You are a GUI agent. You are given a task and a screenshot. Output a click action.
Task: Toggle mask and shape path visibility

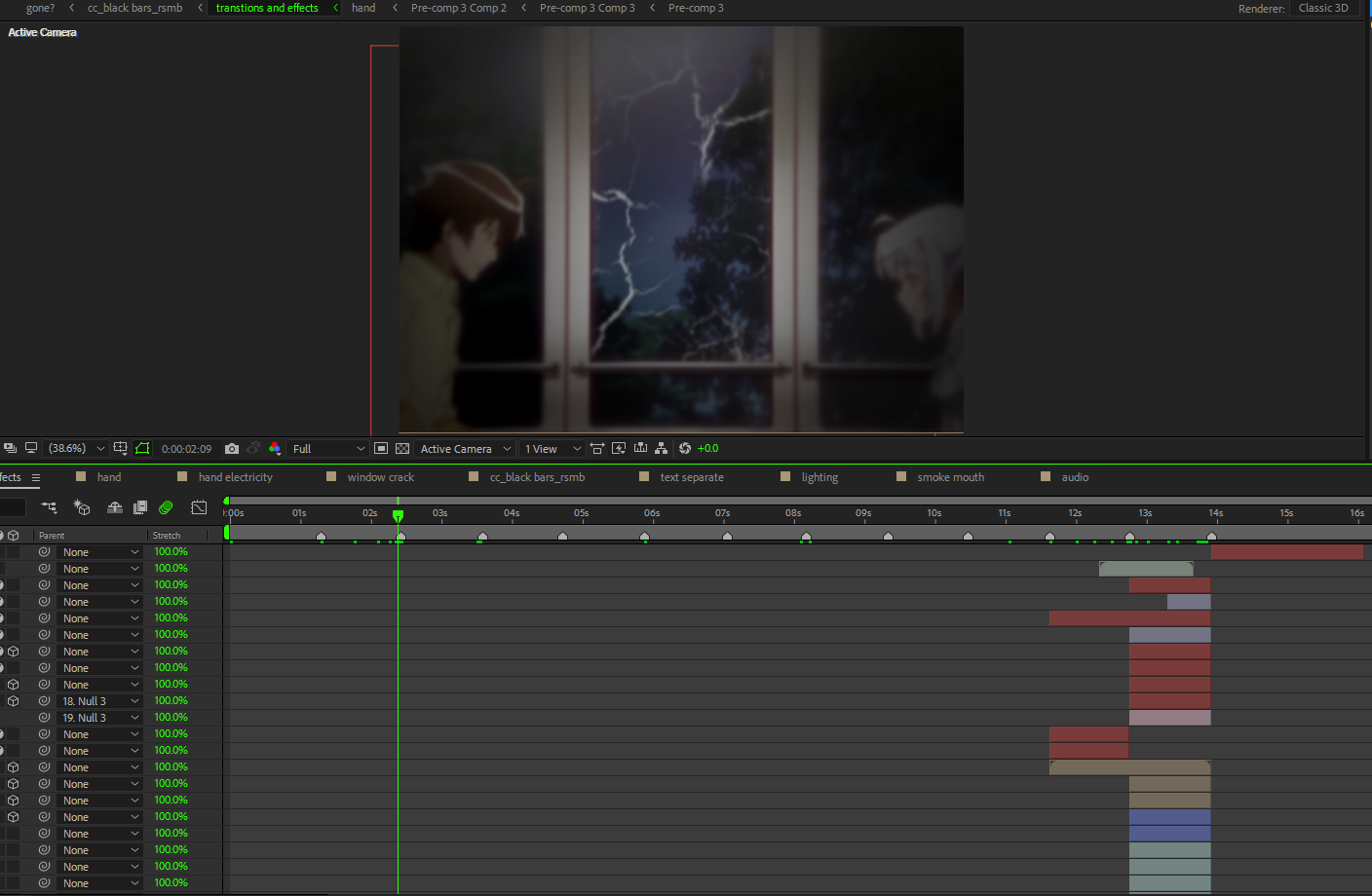[x=142, y=448]
